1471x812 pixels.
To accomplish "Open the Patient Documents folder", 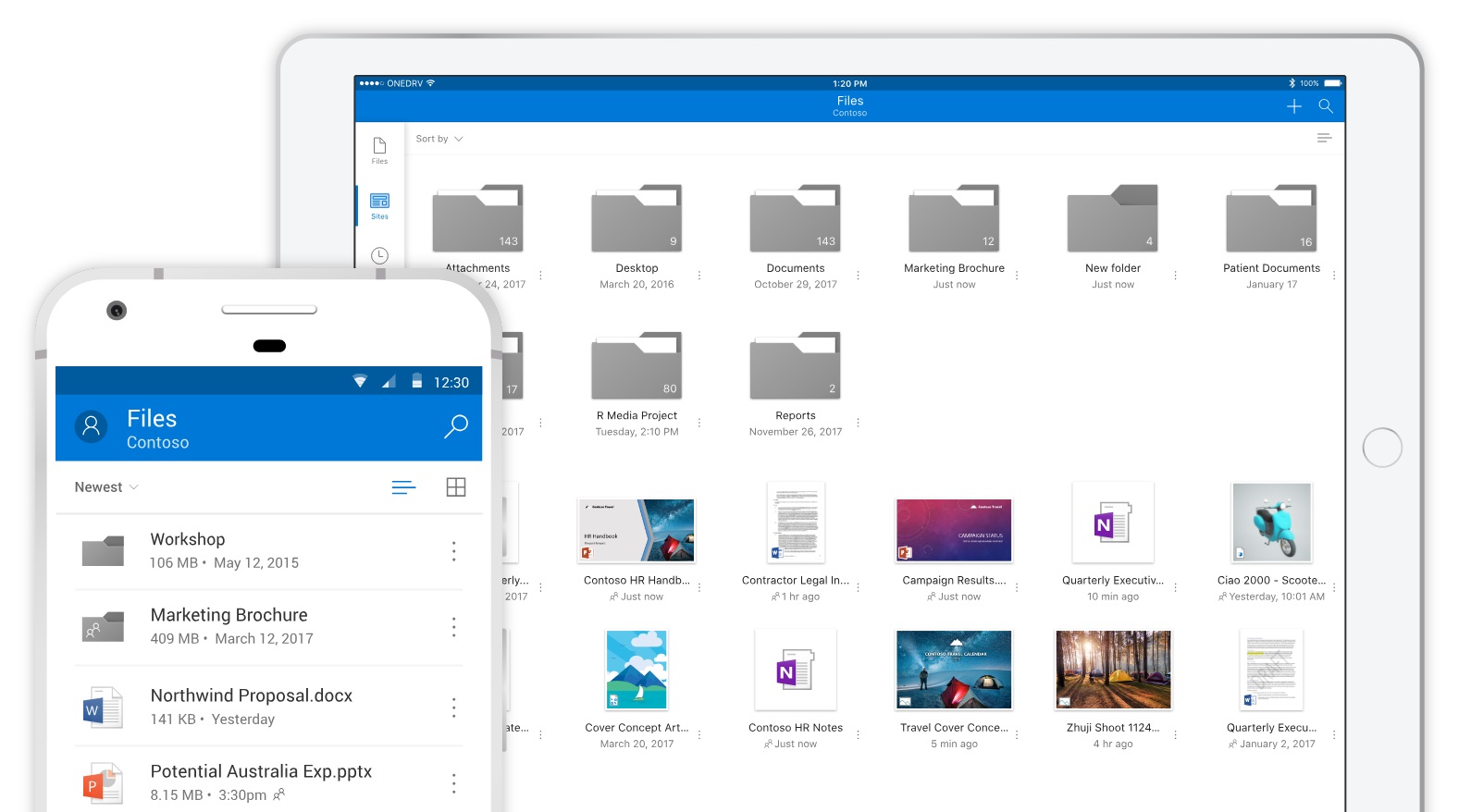I will [x=1271, y=220].
